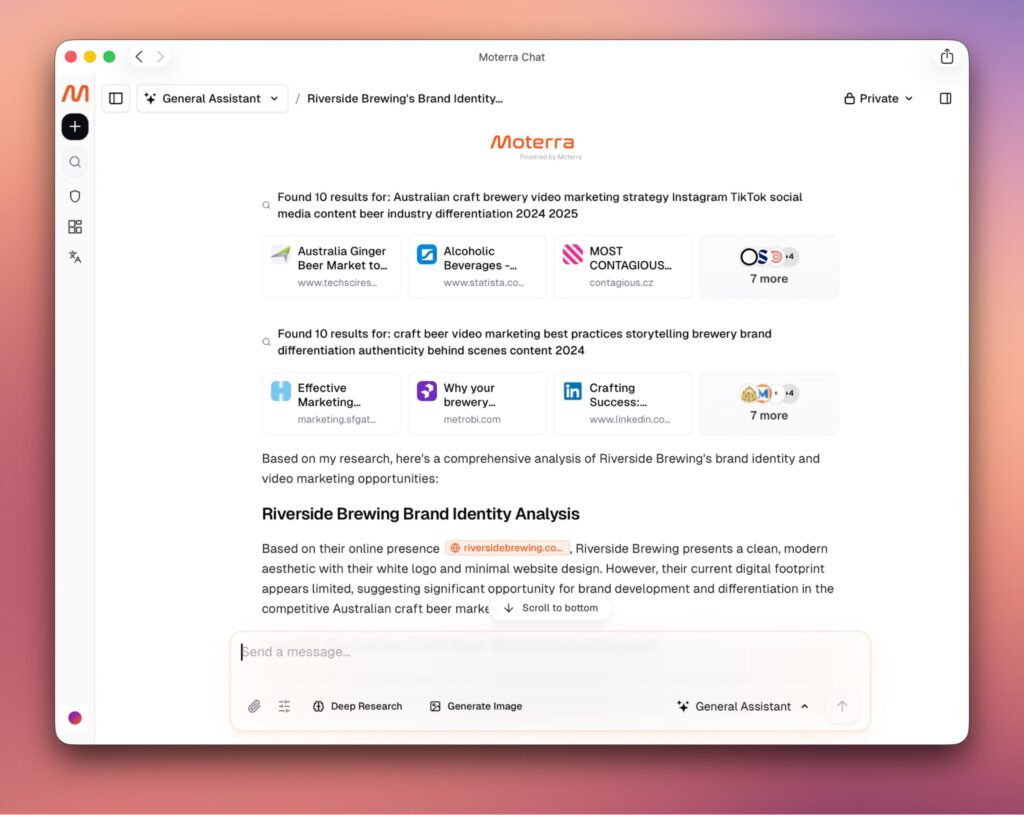
Task: Click the shield icon in sidebar
Action: (x=75, y=197)
